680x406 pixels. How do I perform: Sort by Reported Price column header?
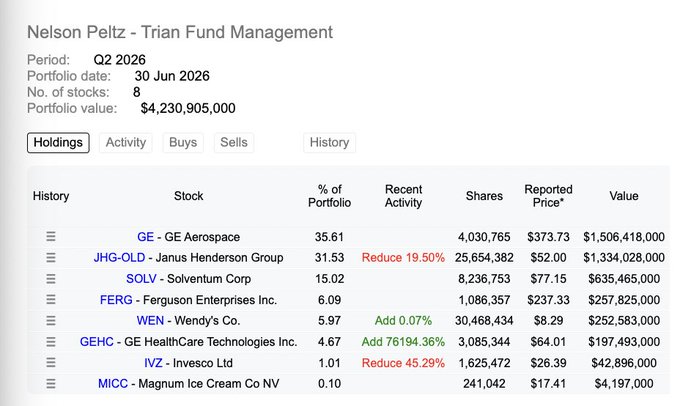549,196
